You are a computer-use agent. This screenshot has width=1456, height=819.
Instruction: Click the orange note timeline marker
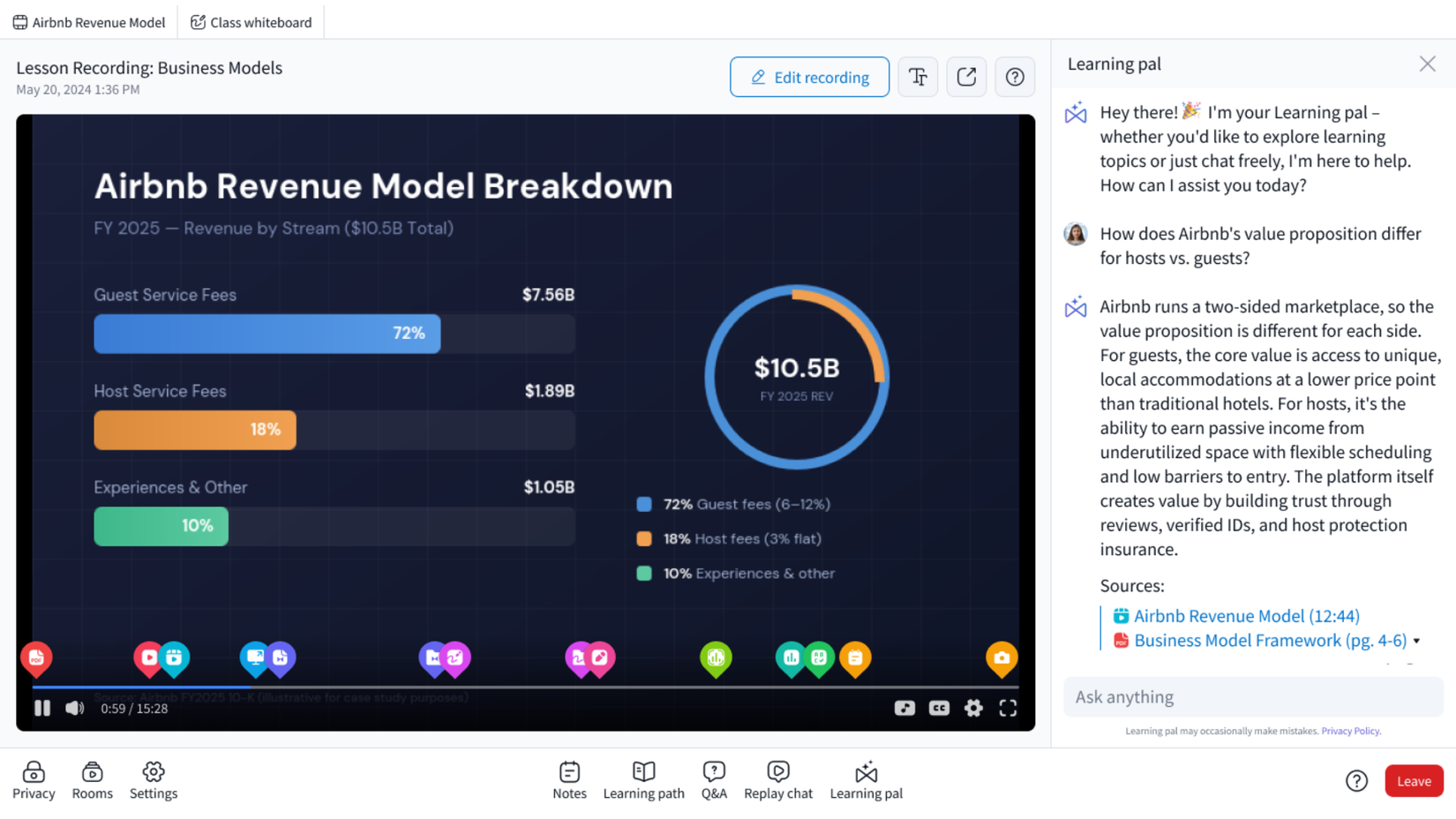tap(855, 658)
